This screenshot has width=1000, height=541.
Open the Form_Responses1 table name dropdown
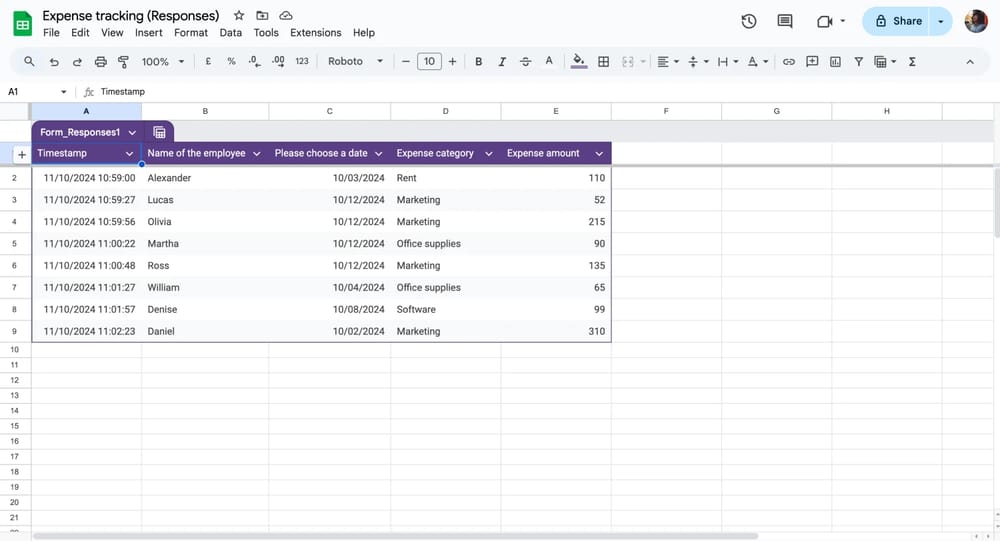tap(132, 132)
